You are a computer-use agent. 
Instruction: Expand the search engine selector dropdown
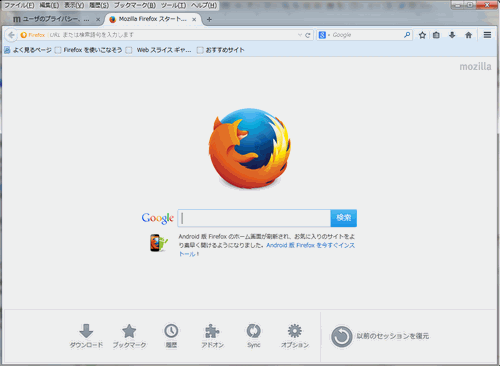(323, 35)
